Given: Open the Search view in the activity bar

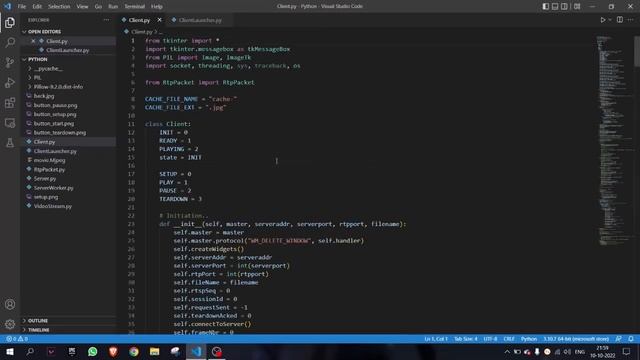Looking at the screenshot, I should (x=10, y=42).
